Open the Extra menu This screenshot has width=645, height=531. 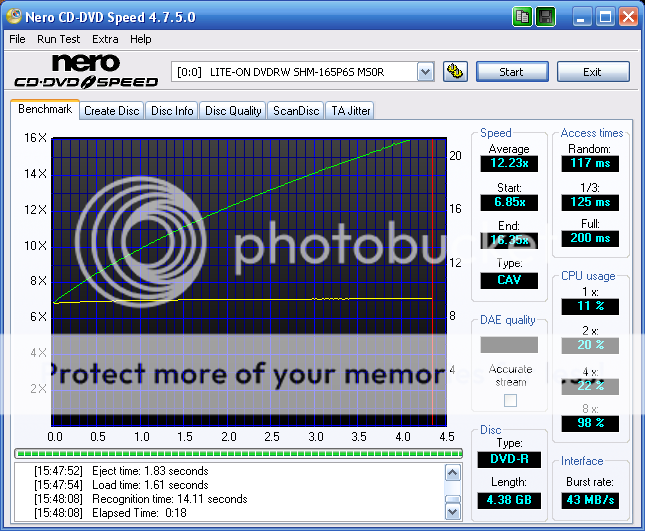coord(105,39)
